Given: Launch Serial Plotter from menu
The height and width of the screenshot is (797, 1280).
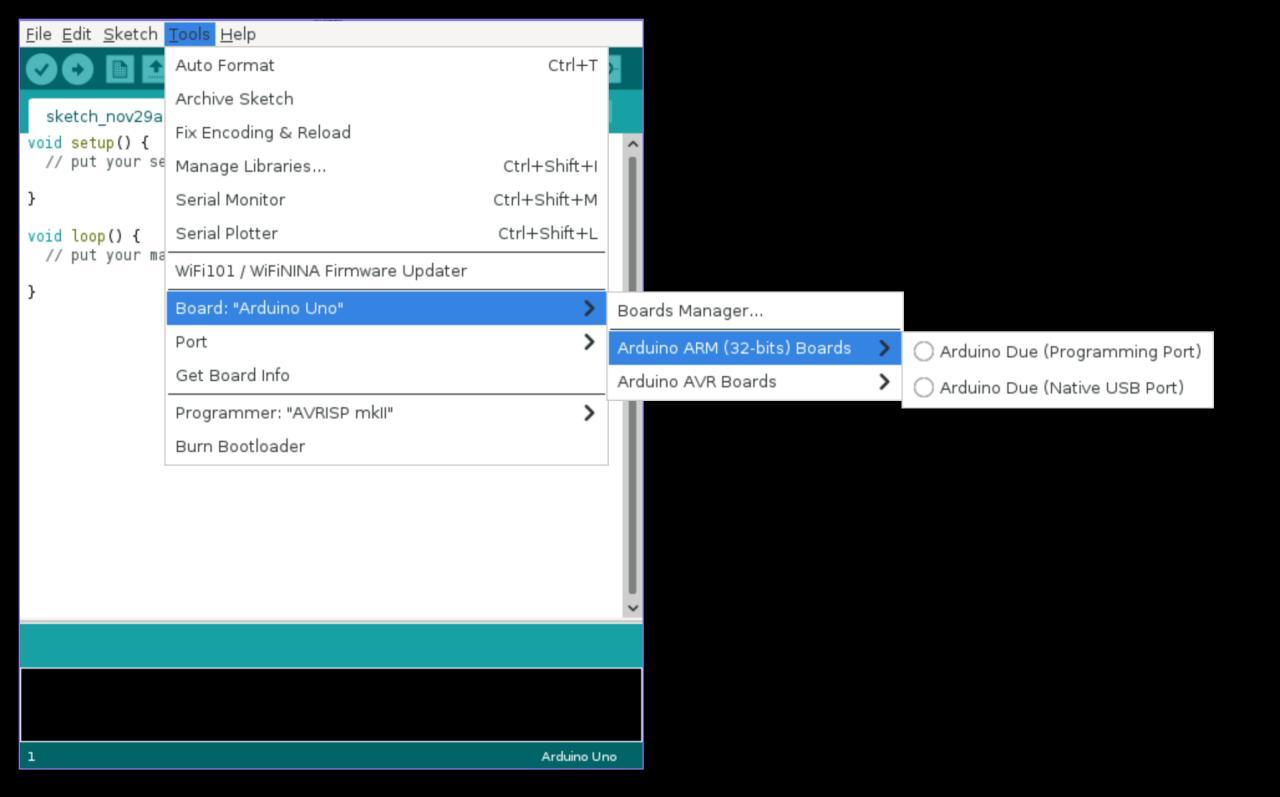Looking at the screenshot, I should tap(386, 233).
